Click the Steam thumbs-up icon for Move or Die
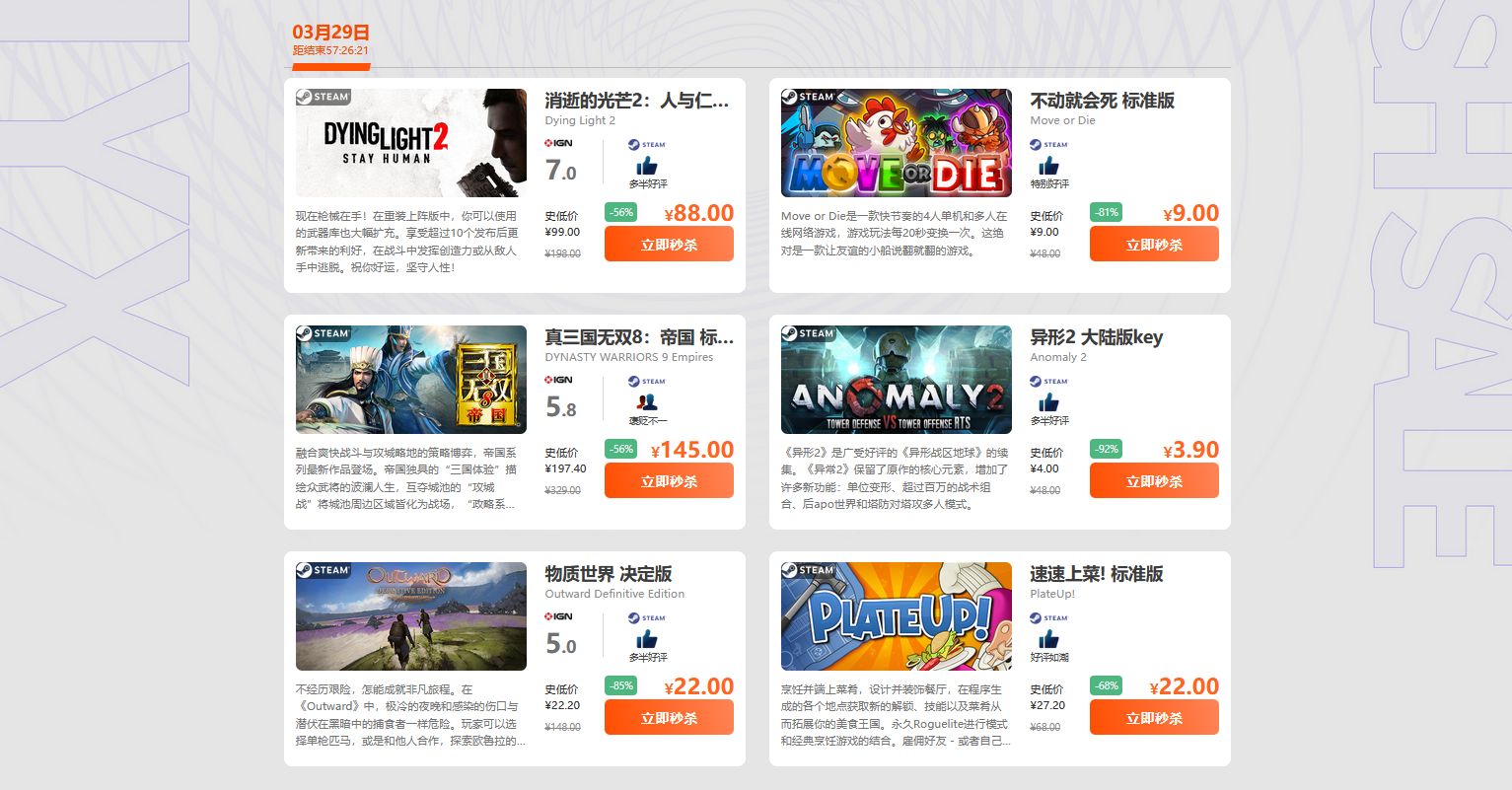The width and height of the screenshot is (1512, 790). coord(1048,165)
